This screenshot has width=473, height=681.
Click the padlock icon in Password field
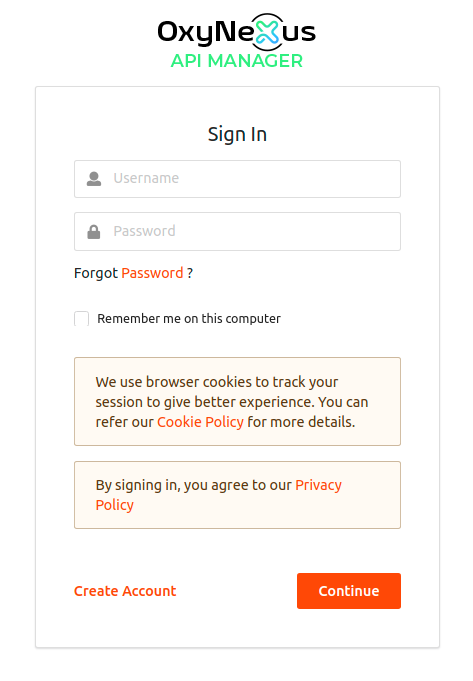(94, 232)
